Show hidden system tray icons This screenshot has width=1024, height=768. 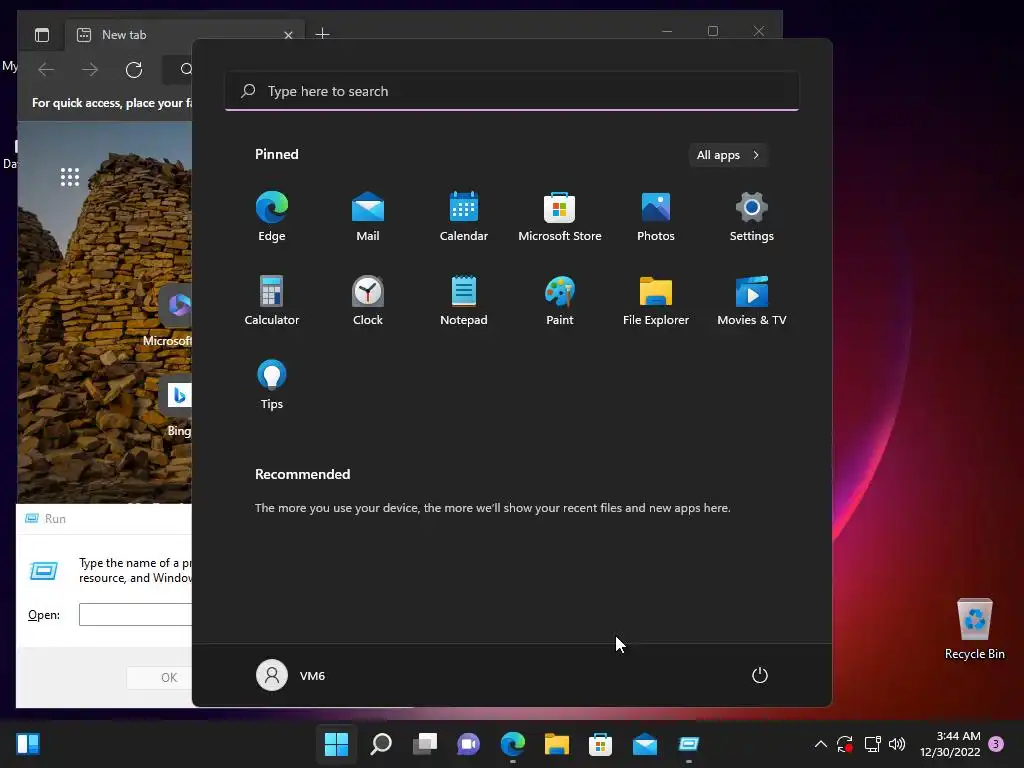click(821, 744)
